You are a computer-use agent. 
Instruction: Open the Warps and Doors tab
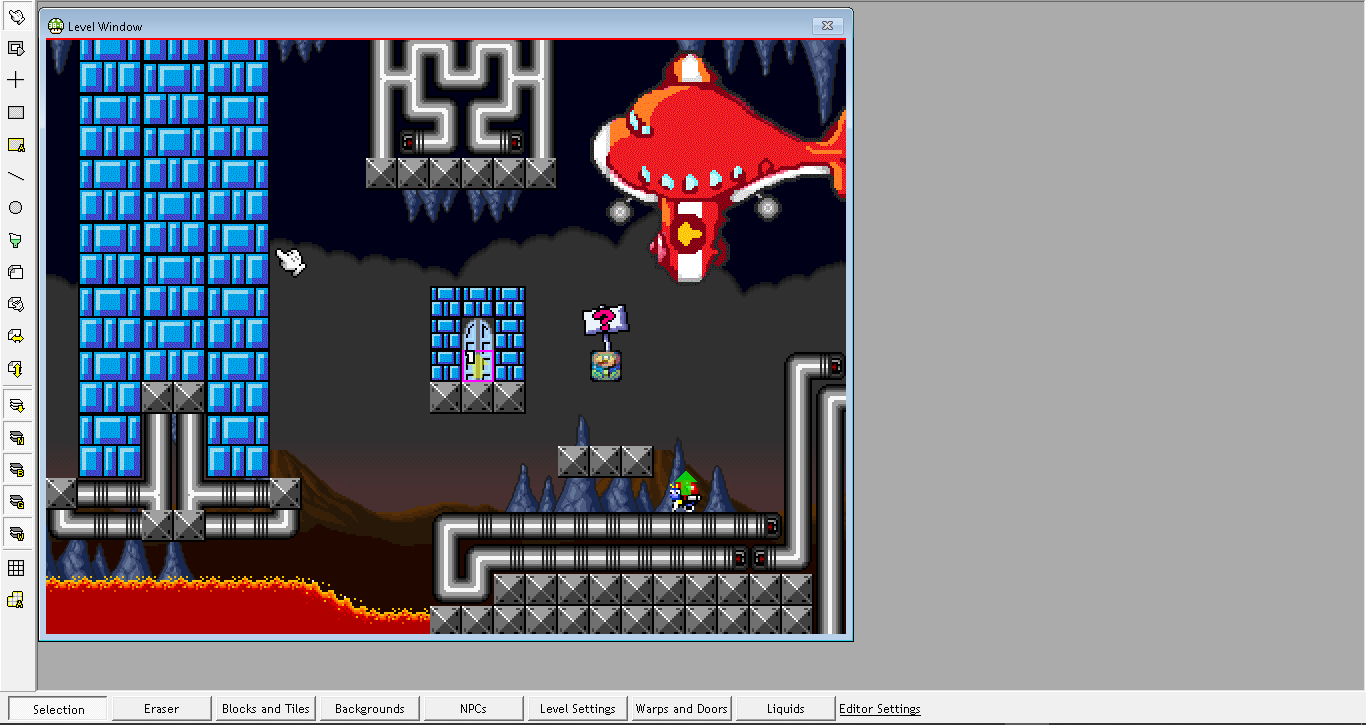[x=681, y=709]
